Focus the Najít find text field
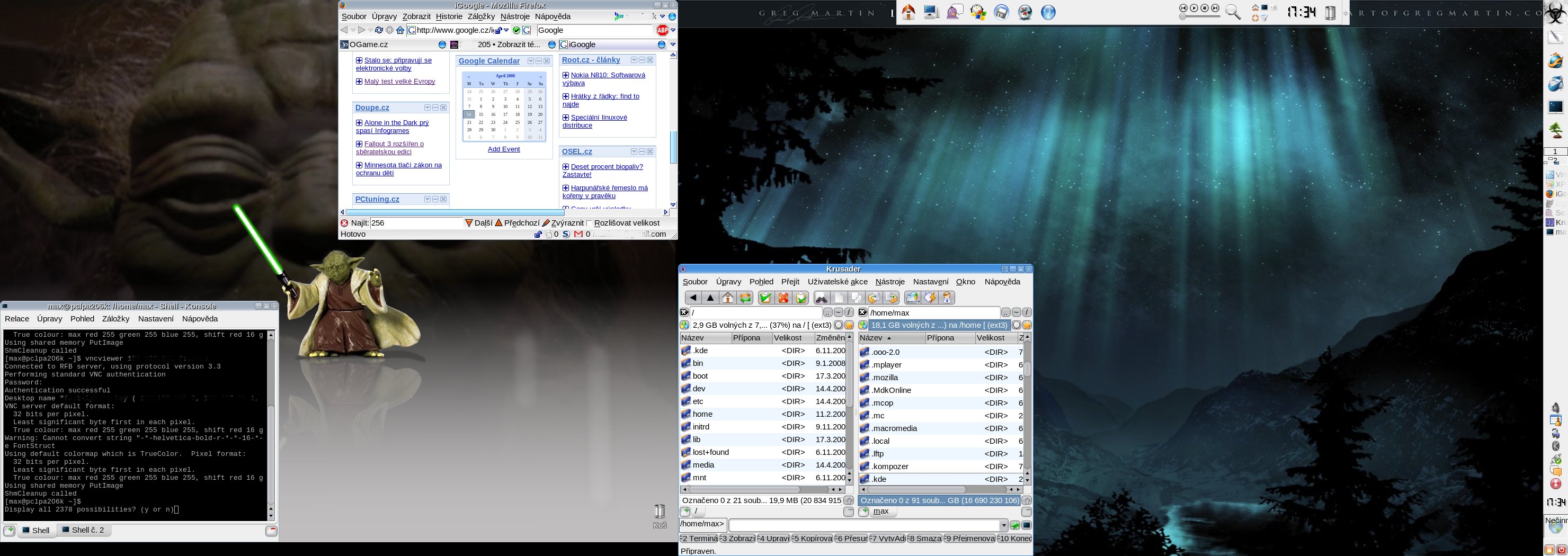Image resolution: width=1568 pixels, height=556 pixels. [417, 223]
